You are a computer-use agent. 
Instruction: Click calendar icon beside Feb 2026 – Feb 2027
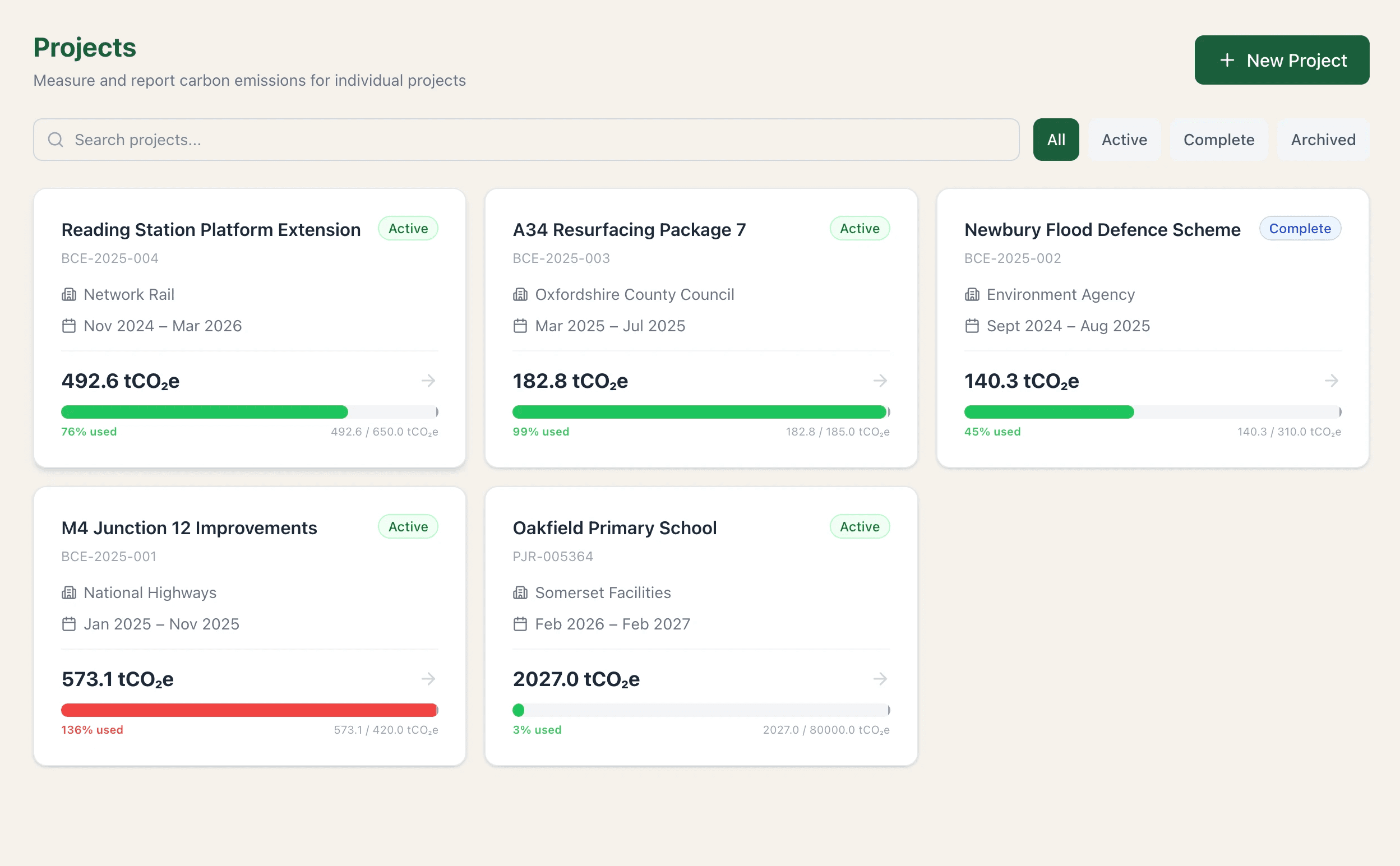[x=520, y=624]
